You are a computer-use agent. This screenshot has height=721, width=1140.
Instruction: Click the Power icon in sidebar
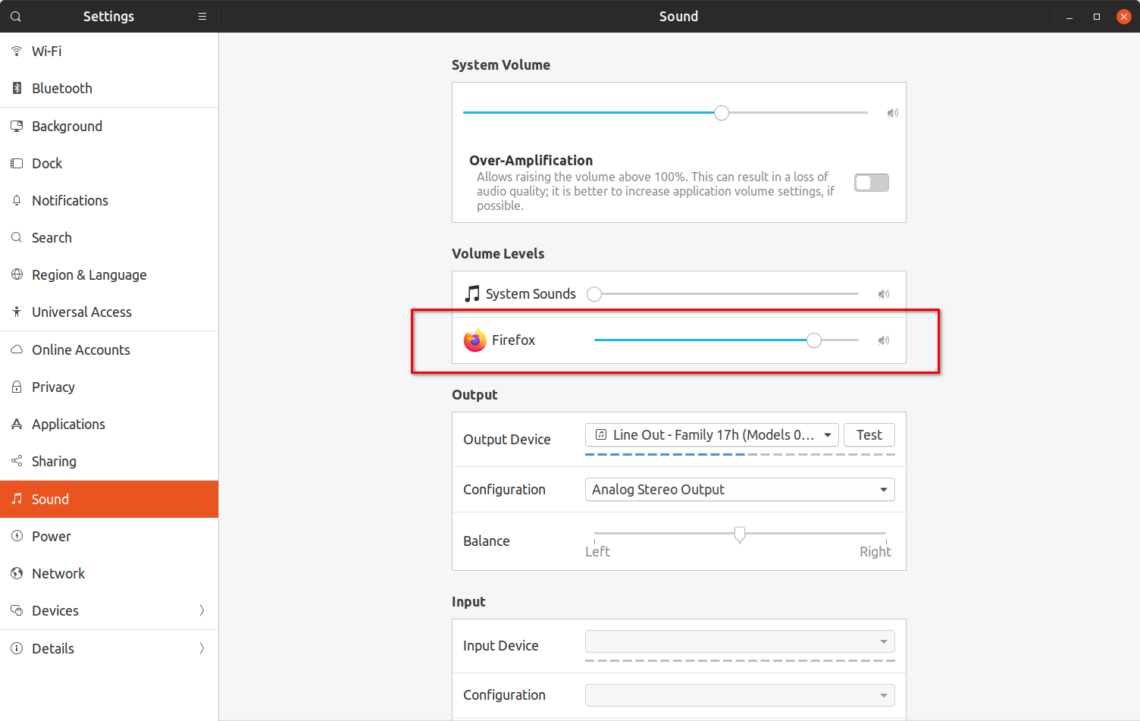click(17, 536)
